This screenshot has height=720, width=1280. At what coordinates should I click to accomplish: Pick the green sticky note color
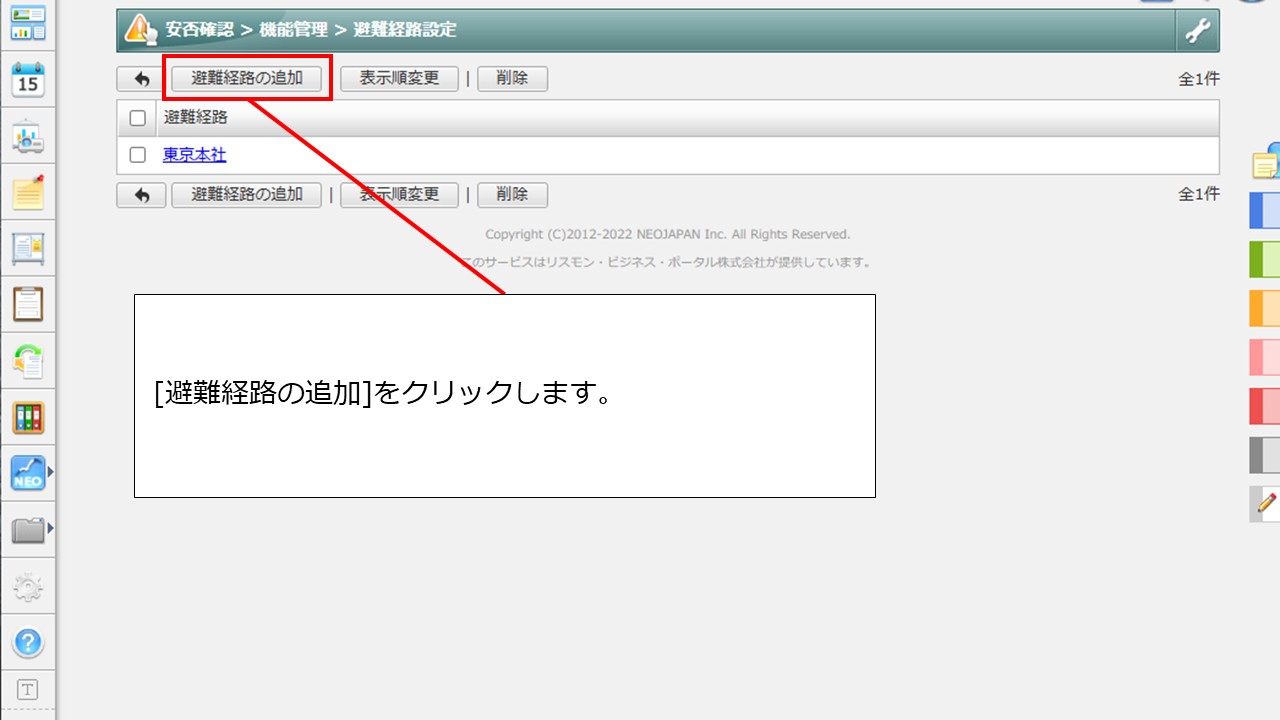[x=1265, y=260]
